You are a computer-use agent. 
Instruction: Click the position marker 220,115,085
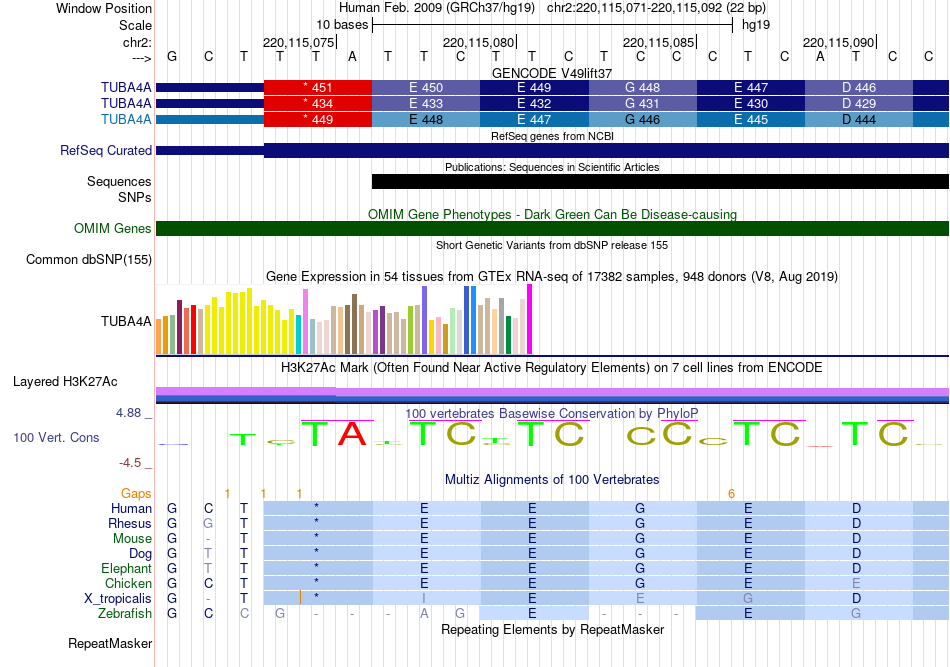click(x=659, y=42)
